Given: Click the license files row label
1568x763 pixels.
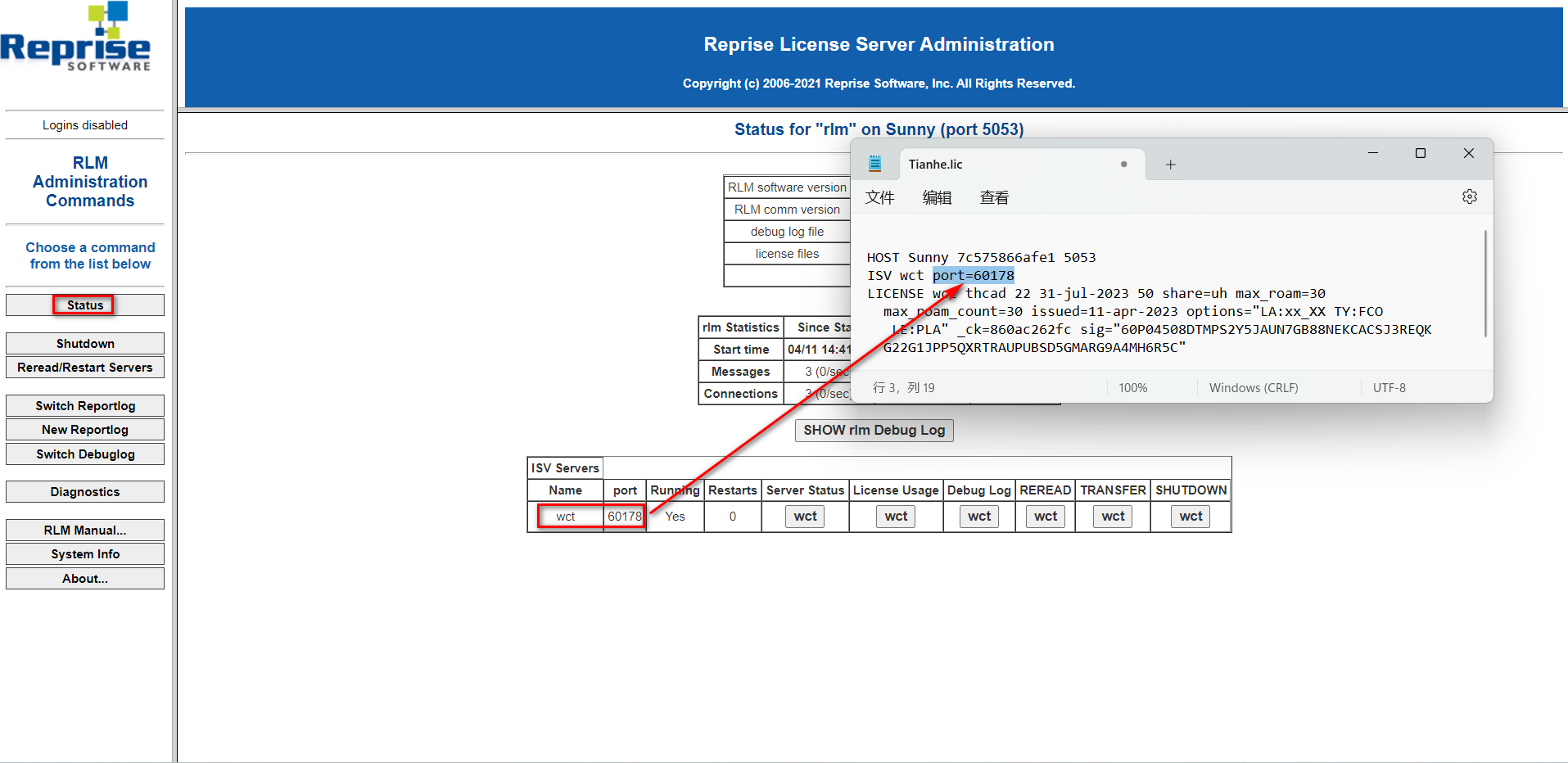Looking at the screenshot, I should 787,254.
